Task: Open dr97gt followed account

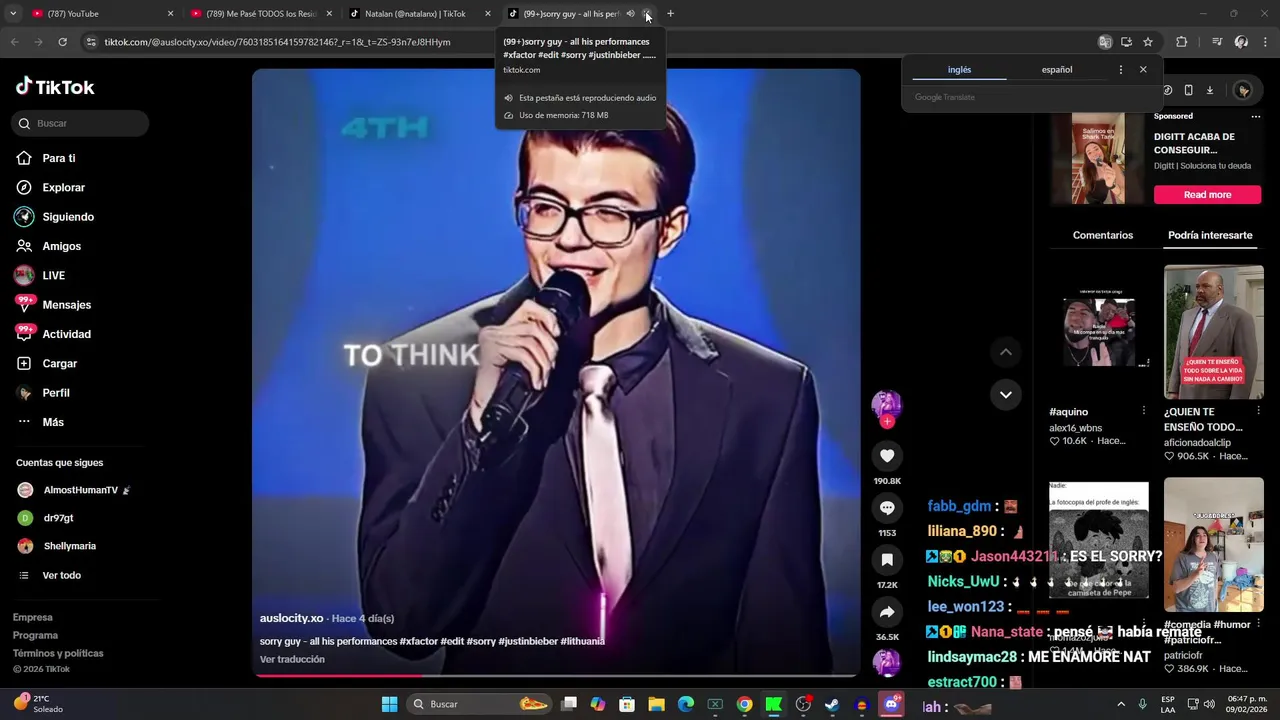Action: point(58,518)
